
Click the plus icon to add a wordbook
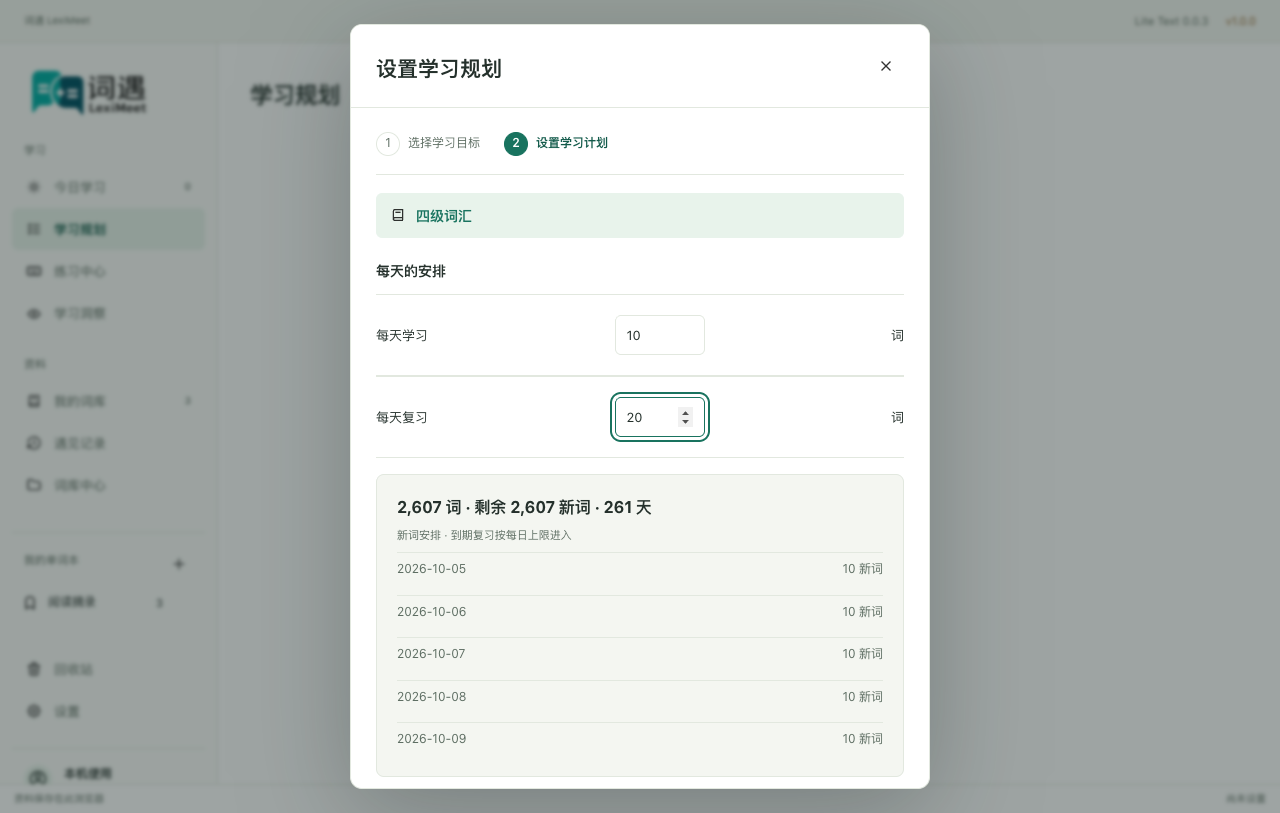point(179,564)
